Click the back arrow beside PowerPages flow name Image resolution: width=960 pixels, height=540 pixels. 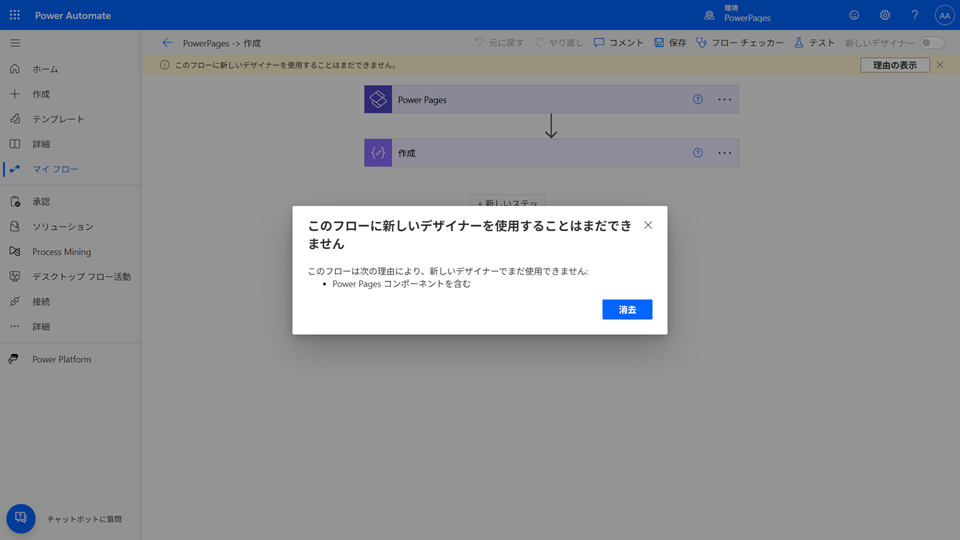167,43
